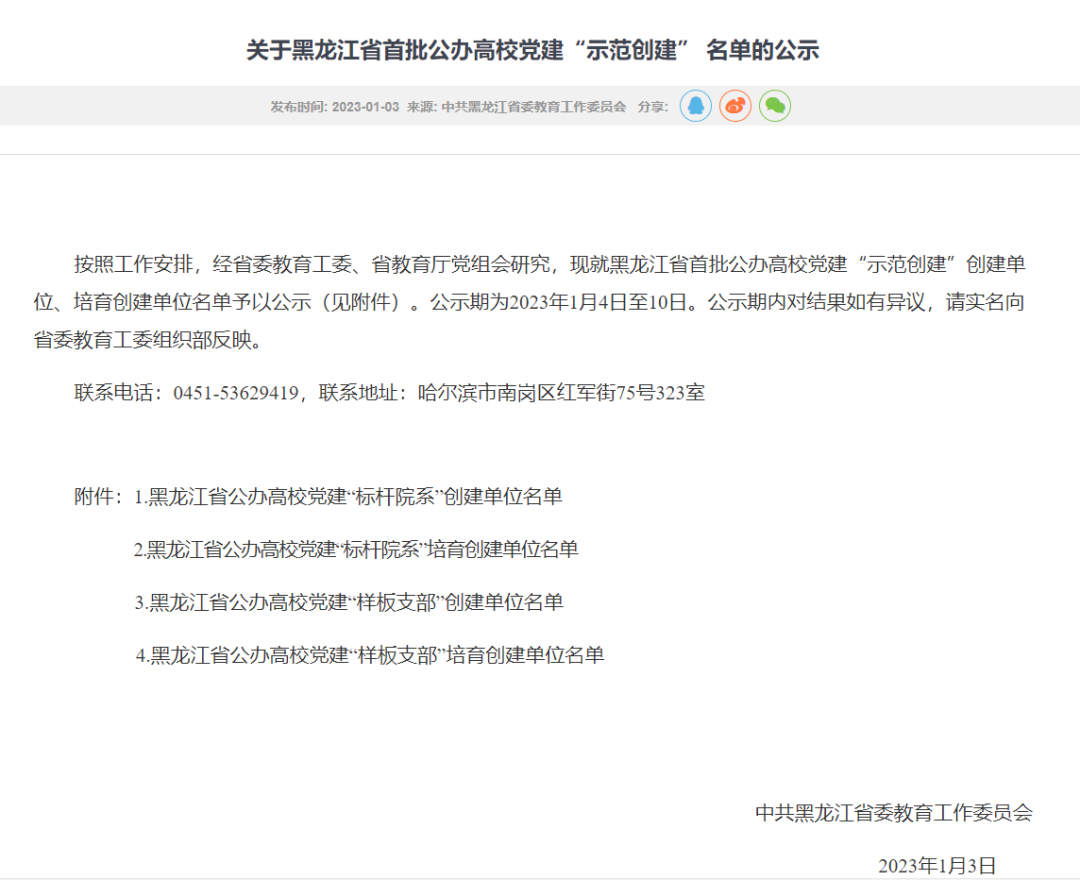Viewport: 1080px width, 880px height.
Task: Click the 附件 label before the attachment list
Action: (97, 497)
